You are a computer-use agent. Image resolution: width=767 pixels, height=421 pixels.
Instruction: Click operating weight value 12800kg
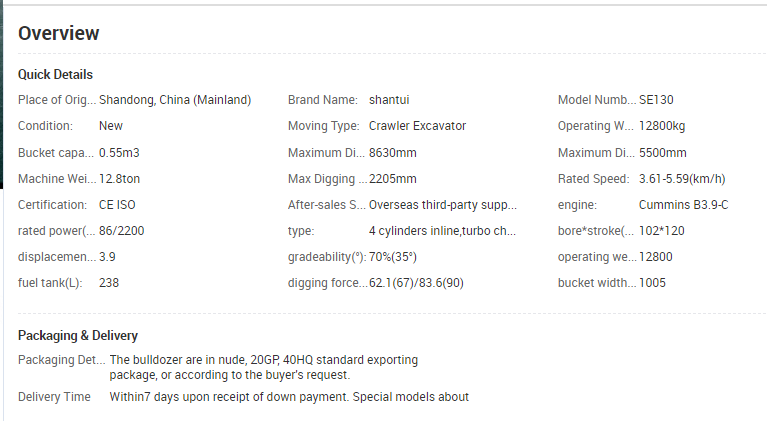click(662, 126)
